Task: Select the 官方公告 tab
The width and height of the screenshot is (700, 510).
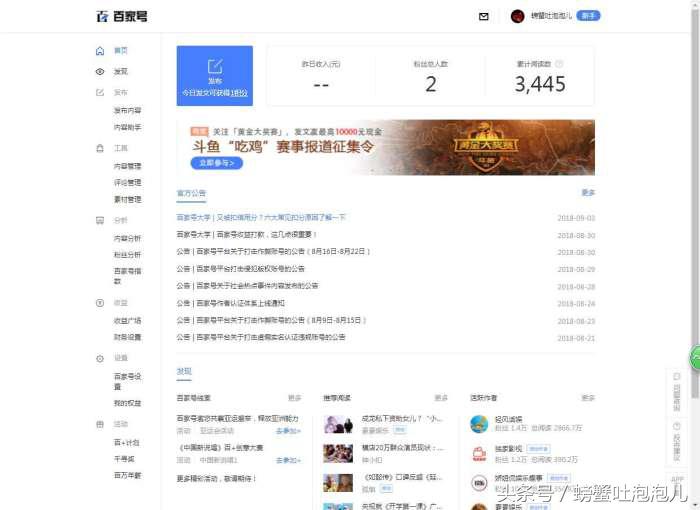Action: coord(191,193)
